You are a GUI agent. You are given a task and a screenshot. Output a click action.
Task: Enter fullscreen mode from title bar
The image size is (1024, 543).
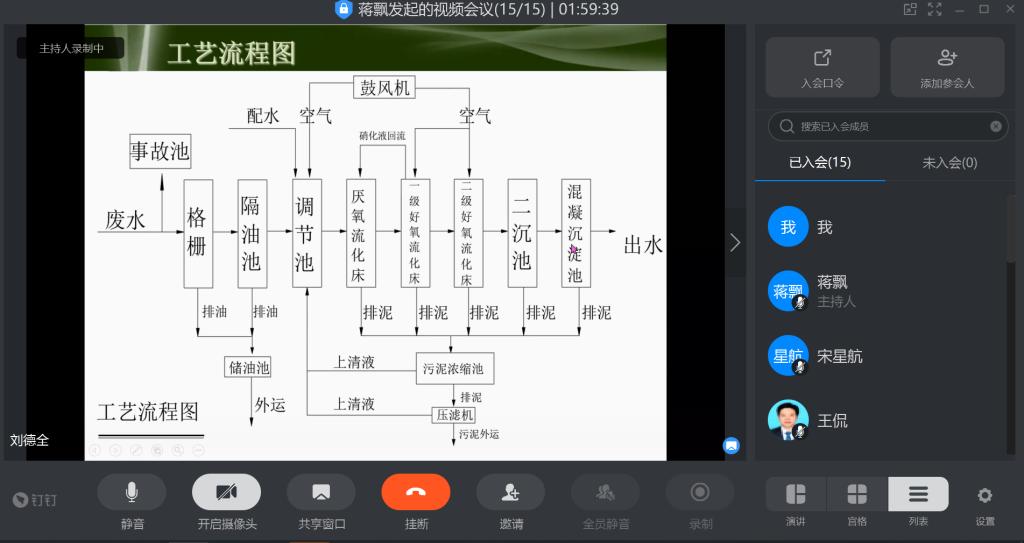click(935, 9)
